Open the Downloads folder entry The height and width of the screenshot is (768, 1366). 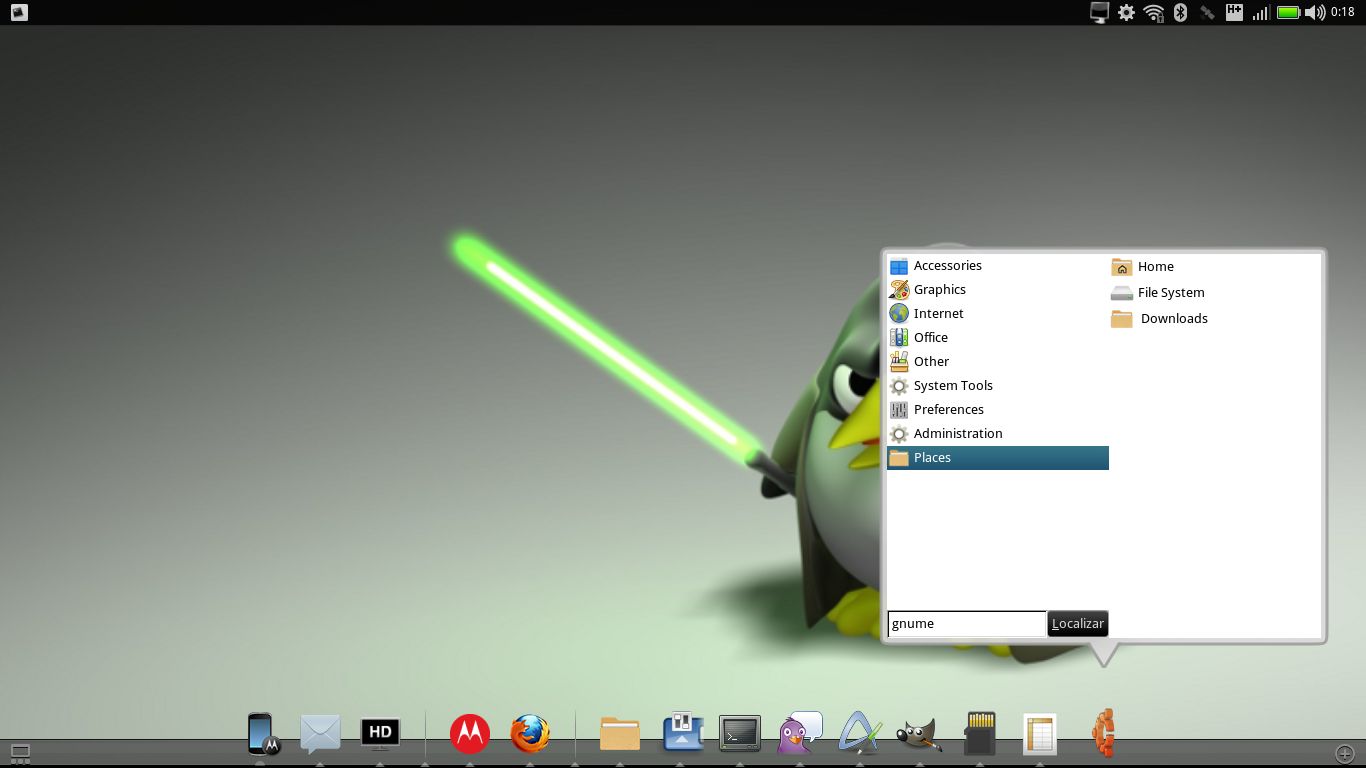click(x=1173, y=319)
